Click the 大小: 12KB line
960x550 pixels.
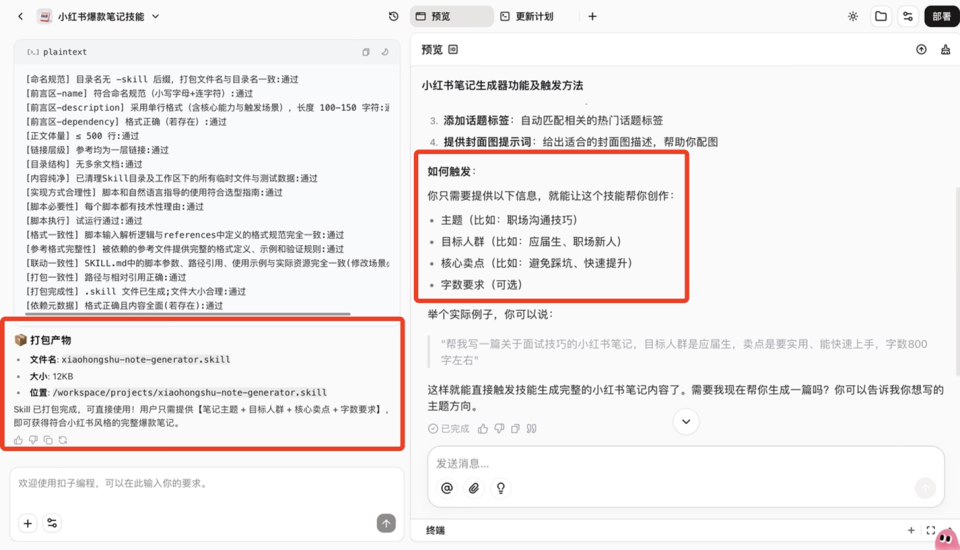pyautogui.click(x=51, y=376)
